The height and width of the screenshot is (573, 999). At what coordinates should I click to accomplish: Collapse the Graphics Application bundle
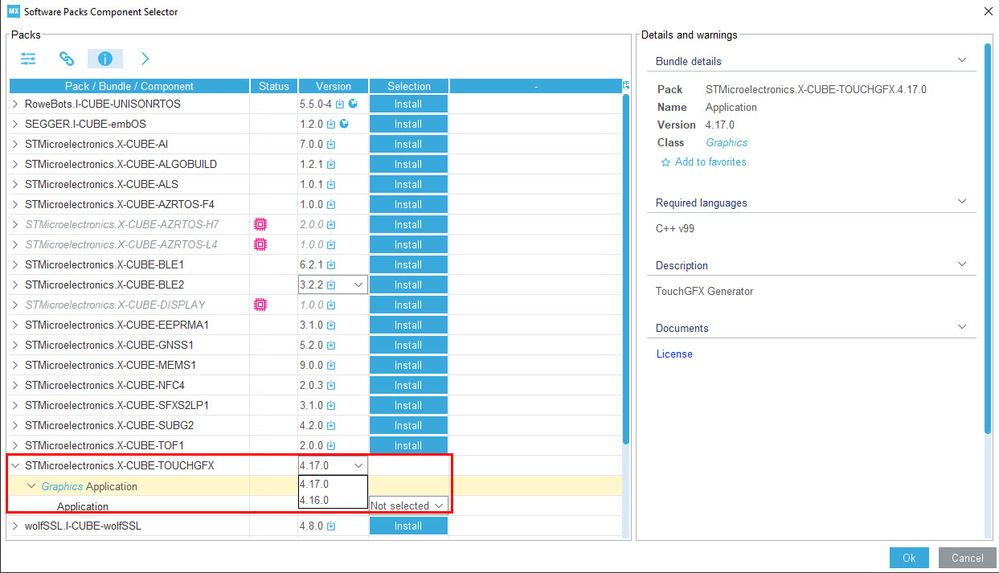point(31,486)
